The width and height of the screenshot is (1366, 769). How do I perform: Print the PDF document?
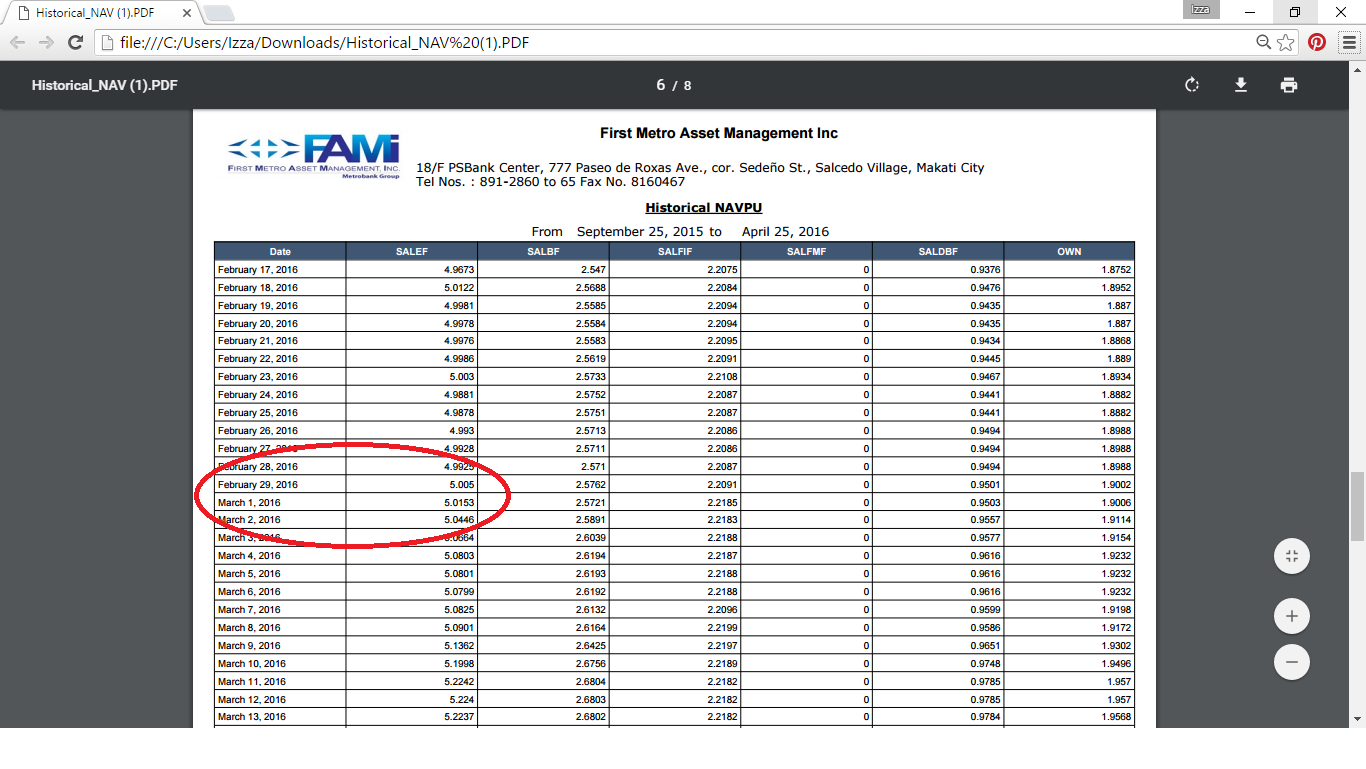coord(1289,85)
